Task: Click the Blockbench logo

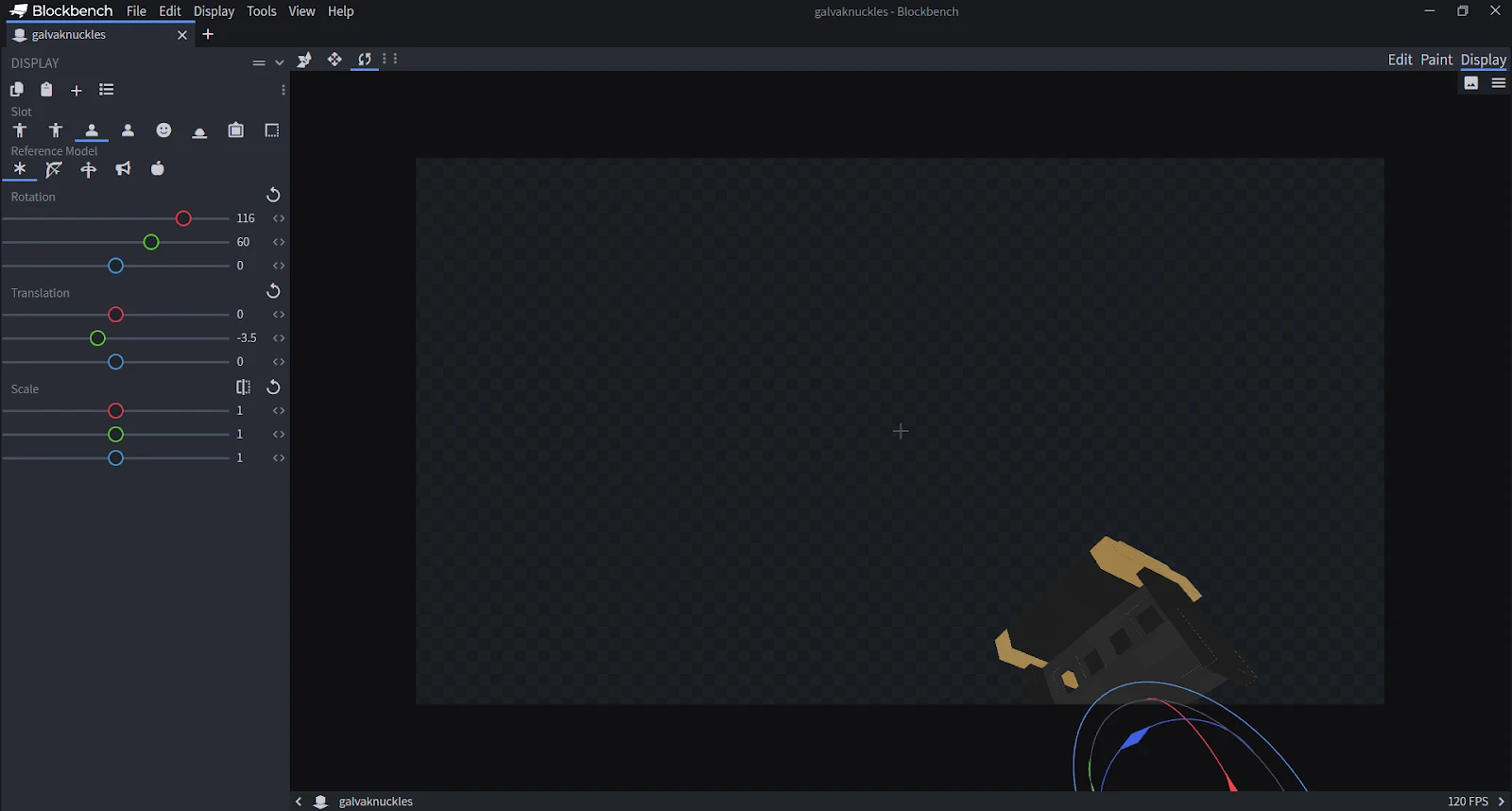Action: [60, 11]
